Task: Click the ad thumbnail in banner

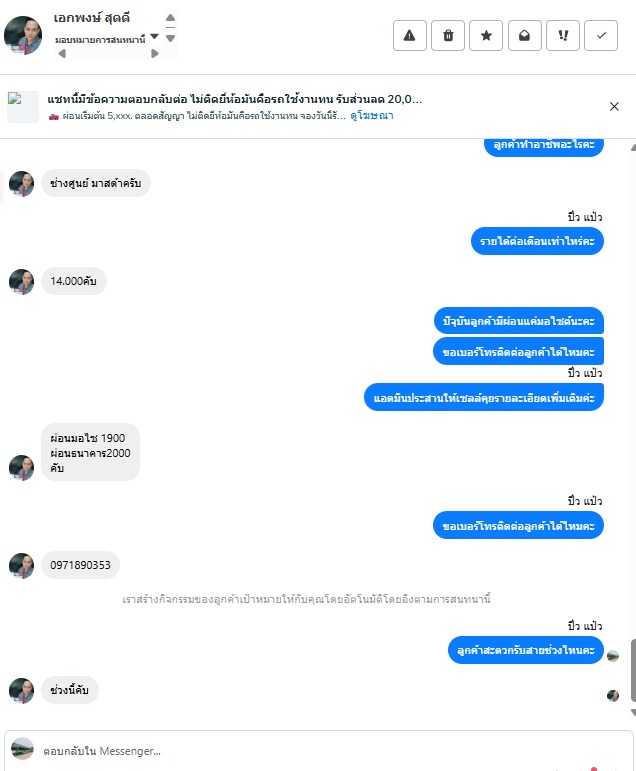Action: click(x=23, y=107)
